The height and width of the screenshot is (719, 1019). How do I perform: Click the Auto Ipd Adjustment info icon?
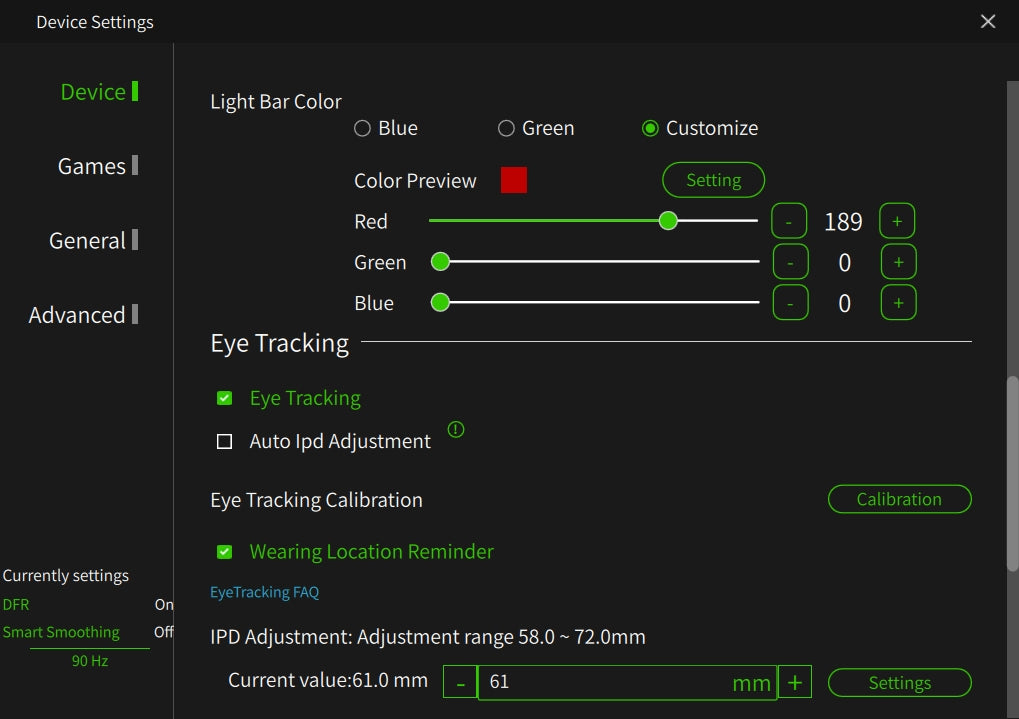click(456, 430)
